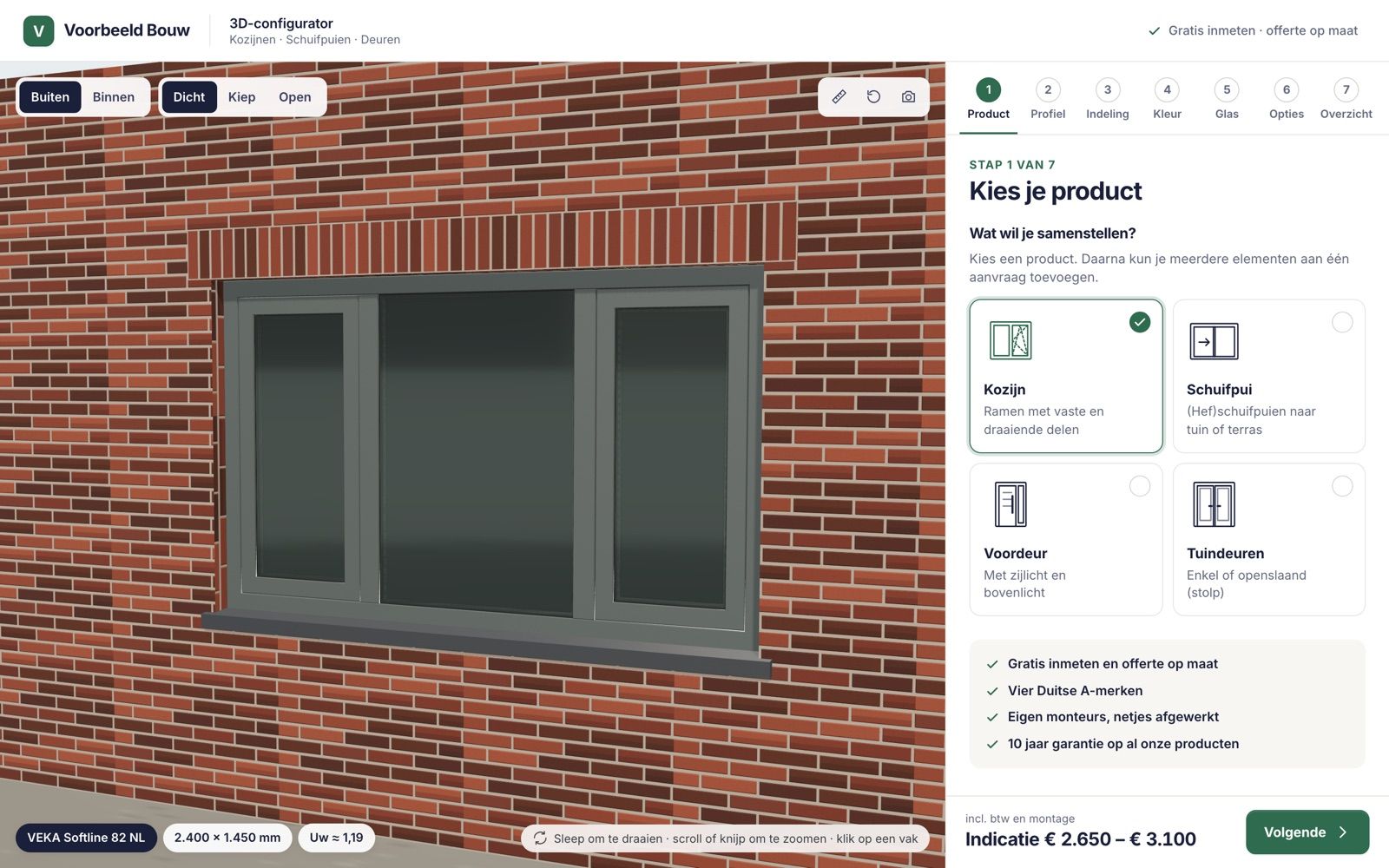Viewport: 1389px width, 868px height.
Task: Switch view to Buiten
Action: pyautogui.click(x=50, y=97)
